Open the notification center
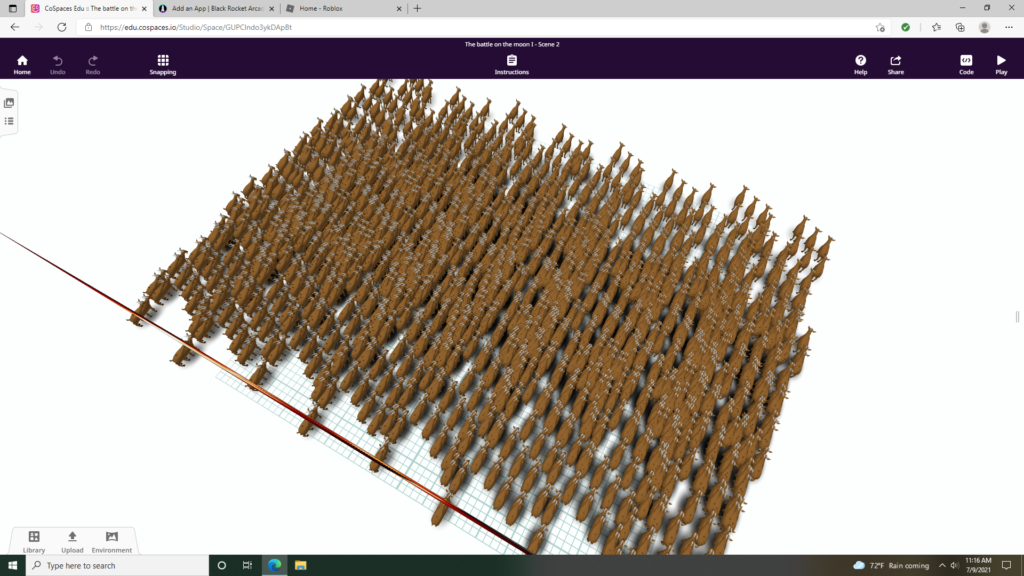This screenshot has width=1024, height=576. click(x=1006, y=566)
